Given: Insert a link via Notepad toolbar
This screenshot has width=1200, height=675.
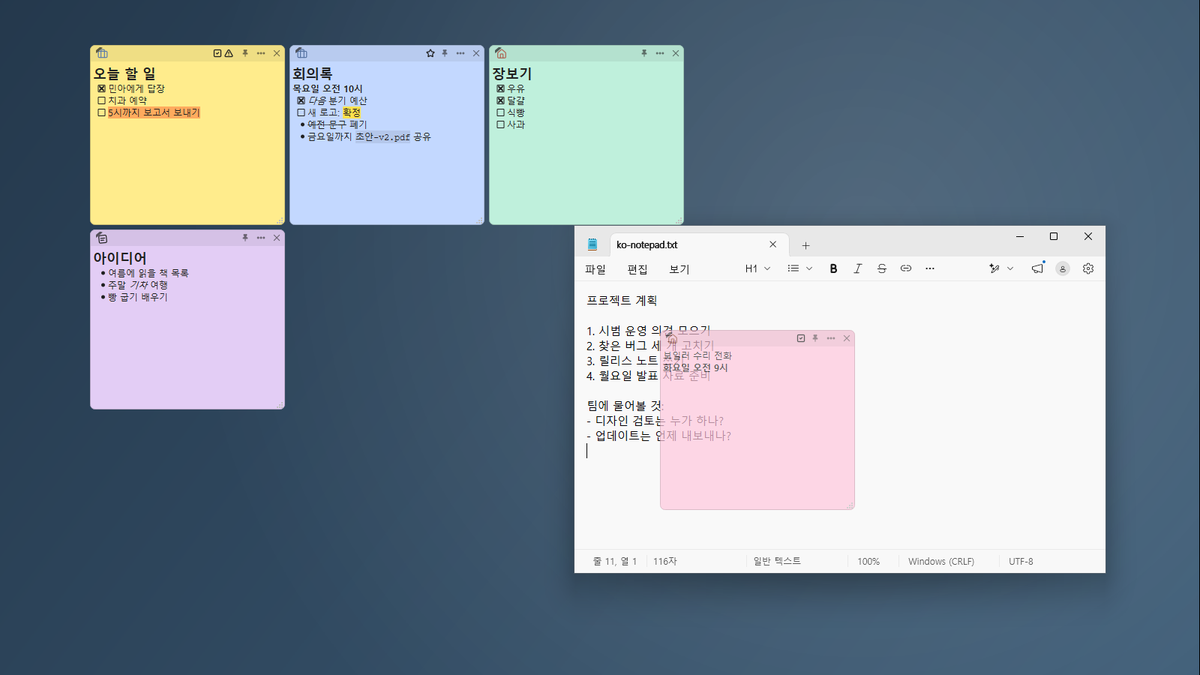Looking at the screenshot, I should [x=906, y=269].
